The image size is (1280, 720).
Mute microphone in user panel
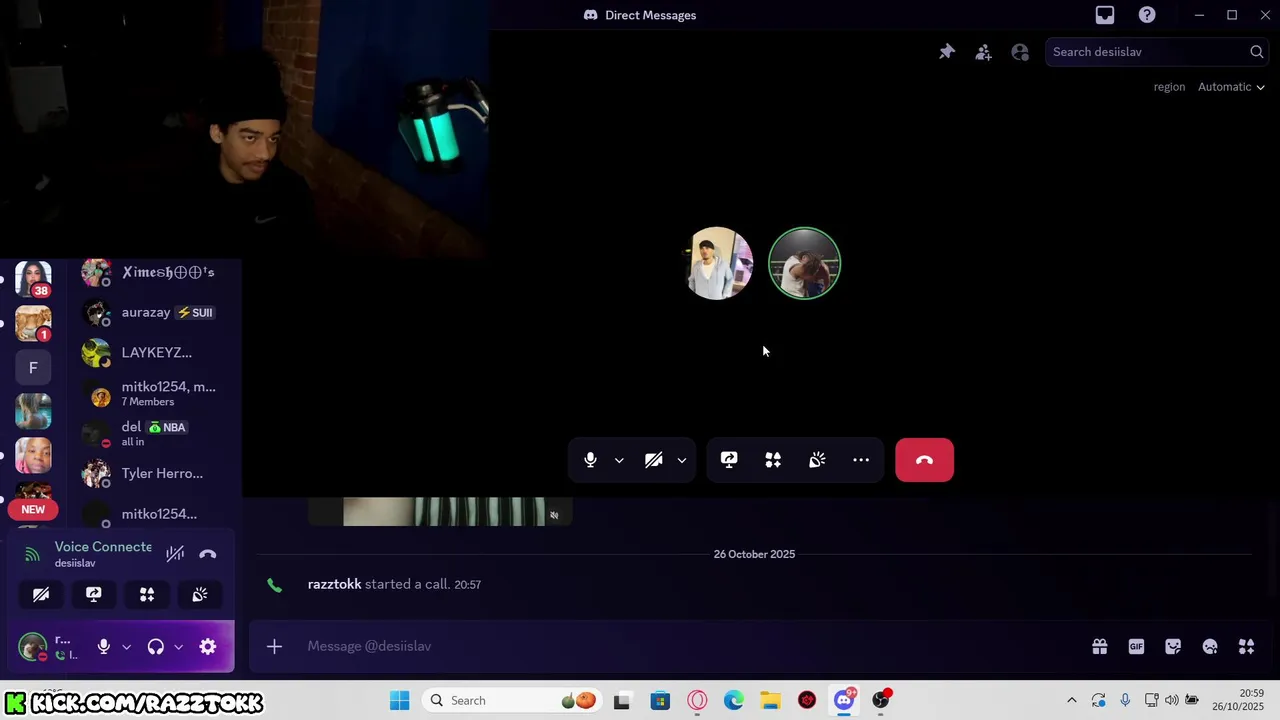click(103, 647)
